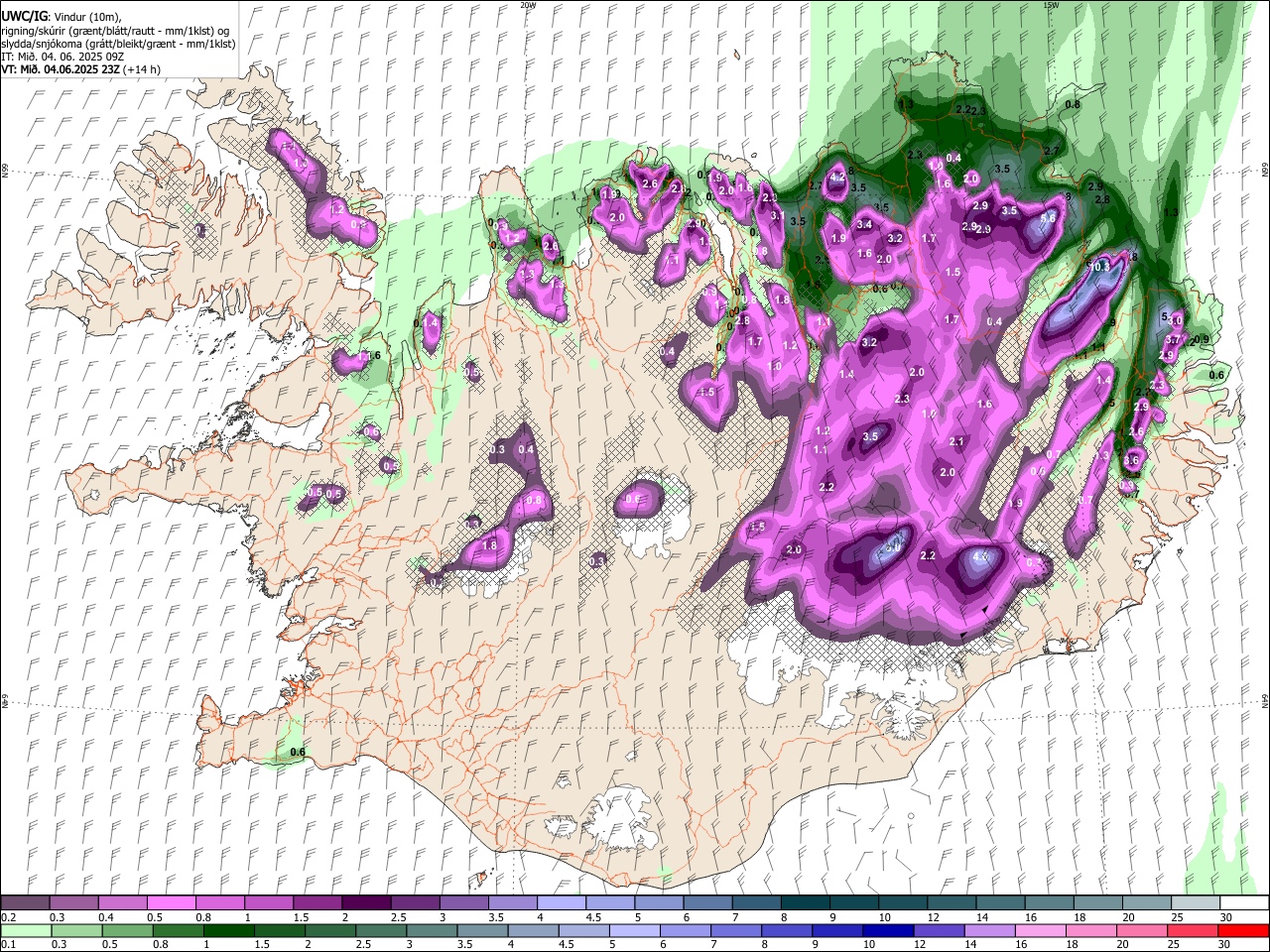Click the 5.6 precipitation value on the map
The width and height of the screenshot is (1270, 952).
pos(1047,218)
